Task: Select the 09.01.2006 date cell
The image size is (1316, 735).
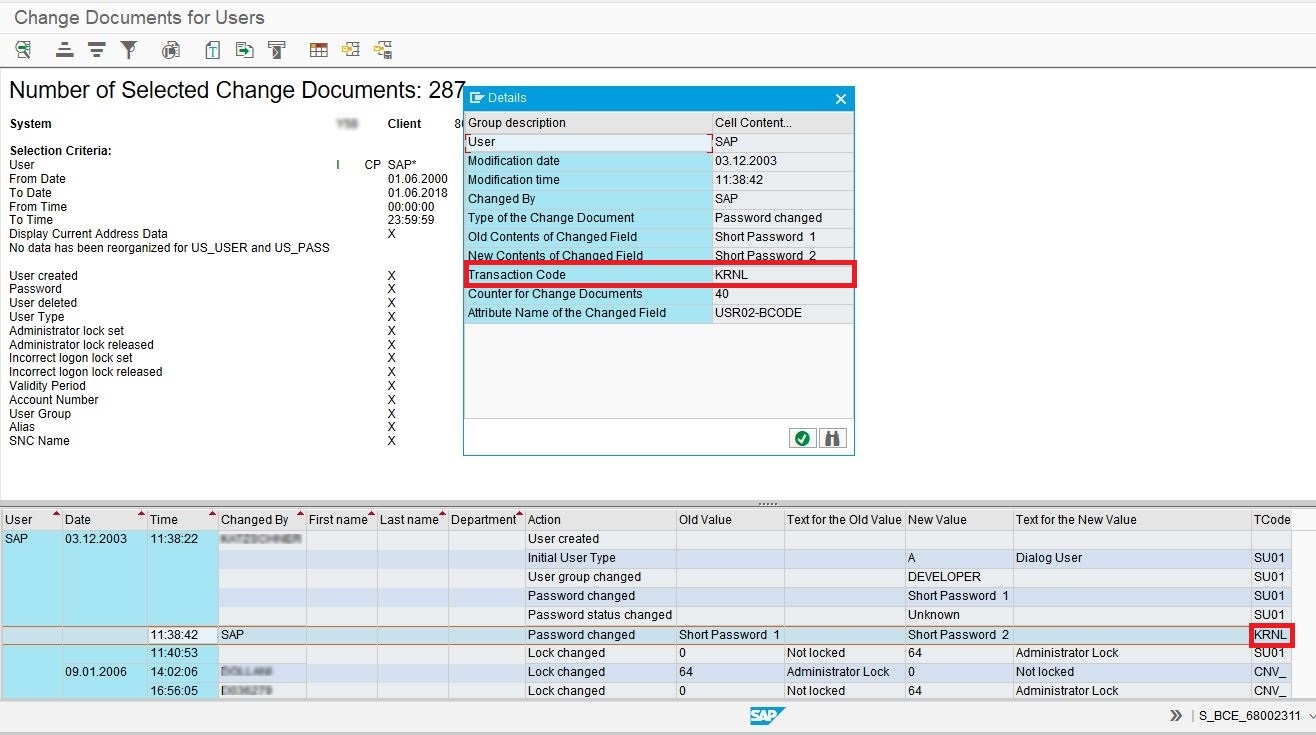Action: (104, 672)
